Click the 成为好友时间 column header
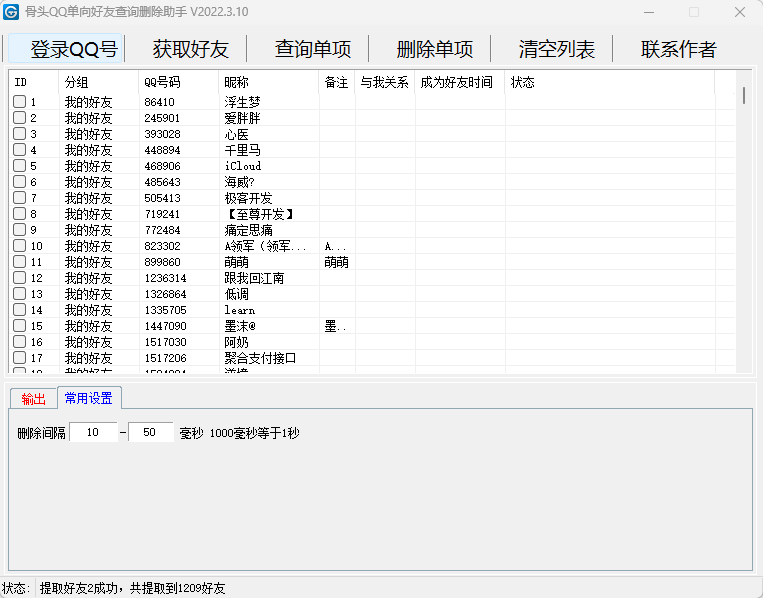This screenshot has height=598, width=763. point(460,82)
